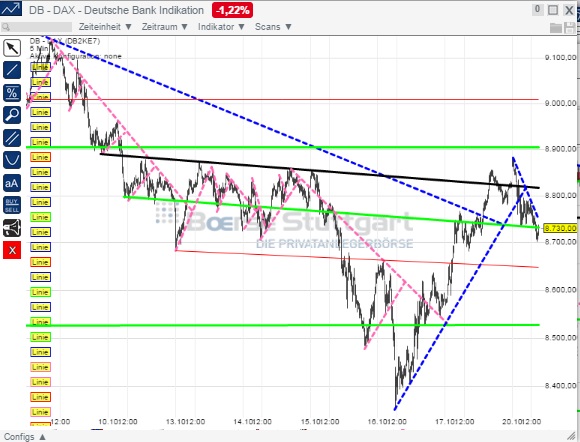Viewport: 580px width, 442px height.
Task: Click the 13.10 12:00 time axis label
Action: pos(186,422)
